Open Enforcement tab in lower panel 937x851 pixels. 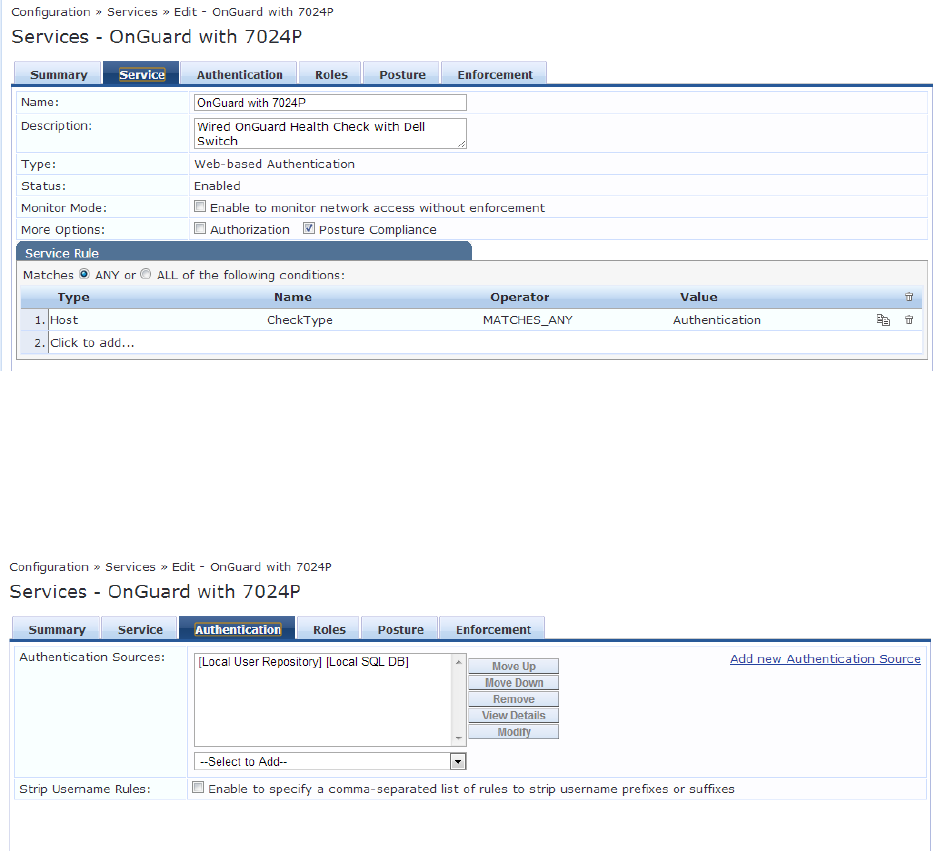tap(493, 629)
